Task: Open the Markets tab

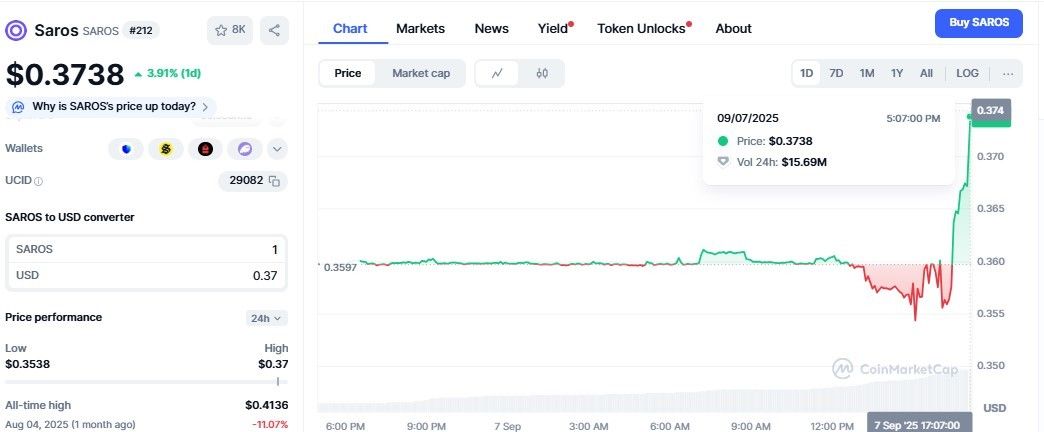Action: point(420,29)
